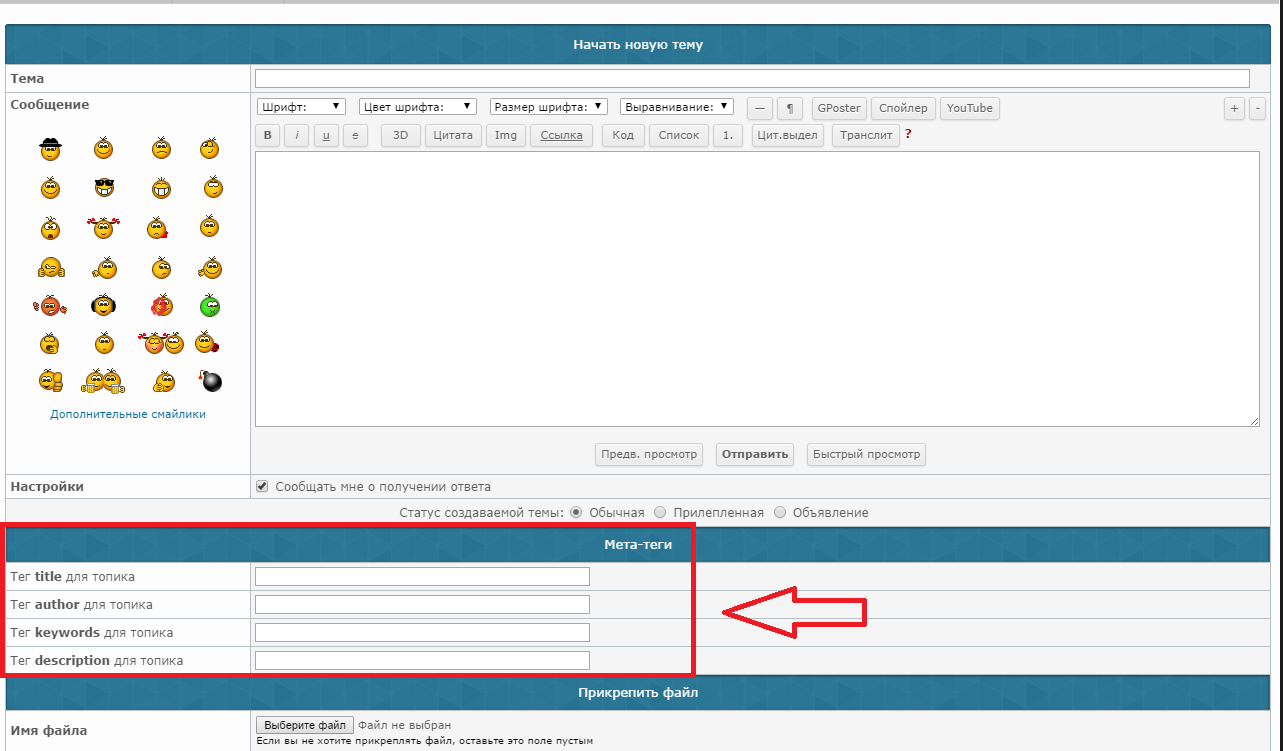Open the red question mark help

(x=908, y=134)
